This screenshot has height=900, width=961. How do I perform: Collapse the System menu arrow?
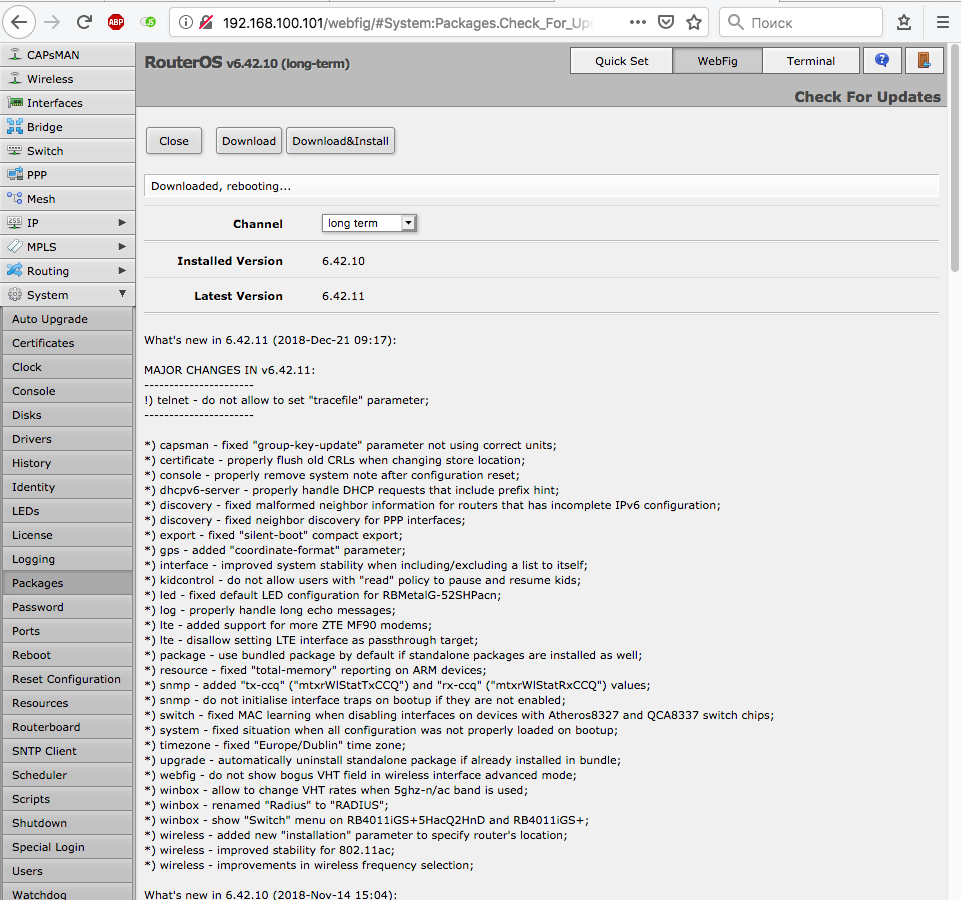pyautogui.click(x=122, y=294)
